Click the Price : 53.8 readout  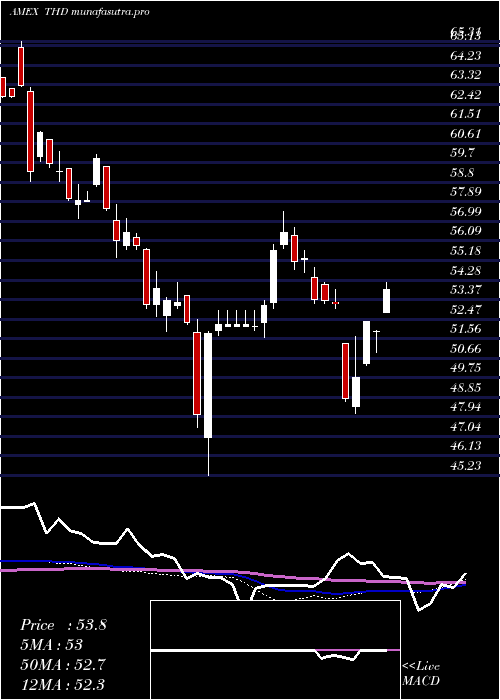pyautogui.click(x=63, y=625)
